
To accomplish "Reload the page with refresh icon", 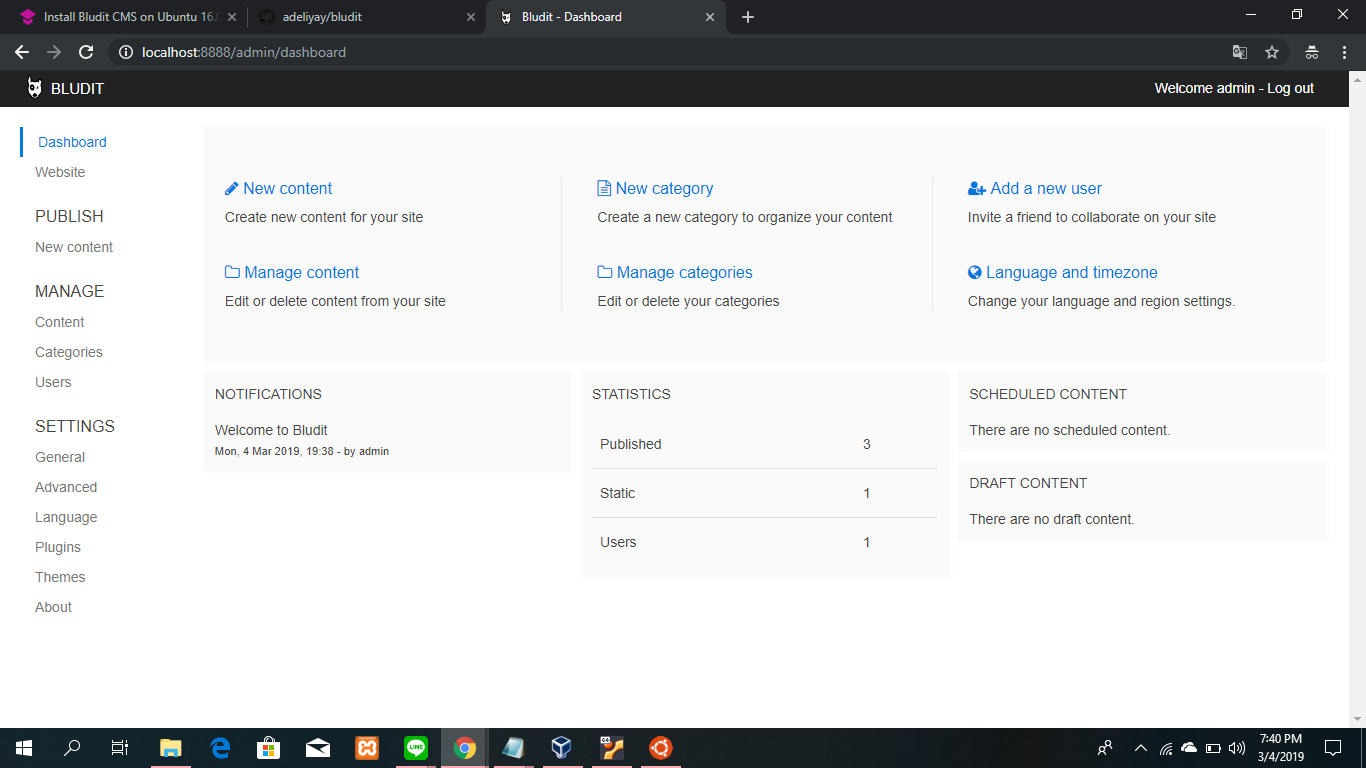I will tap(86, 52).
